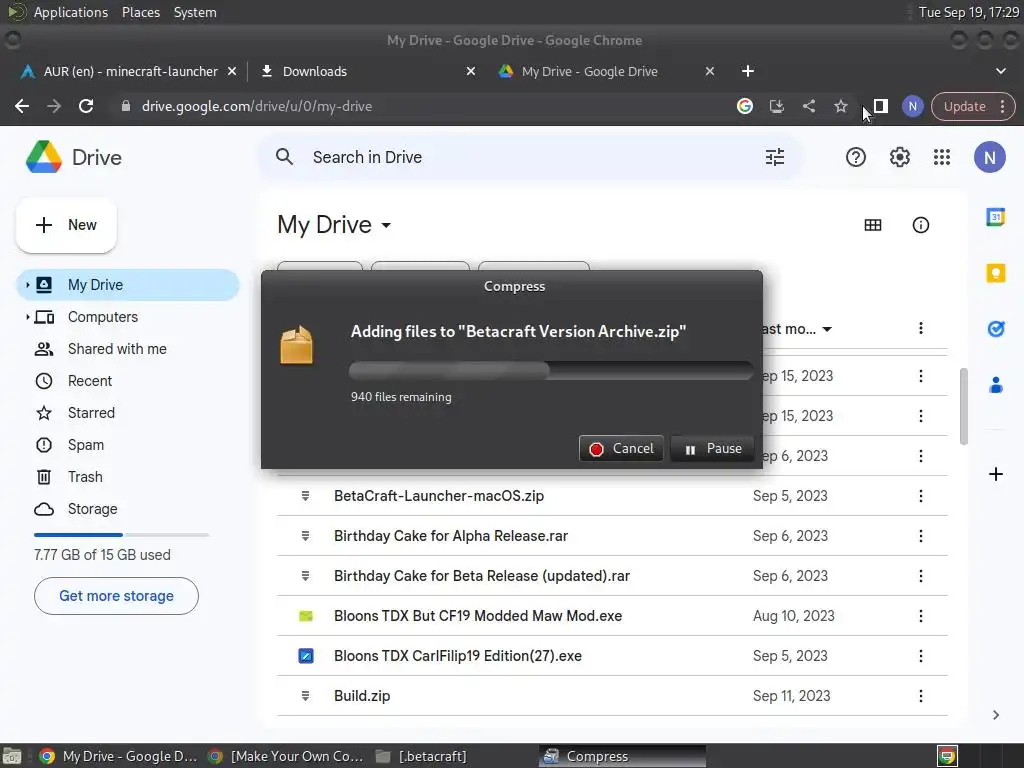The image size is (1024, 768).
Task: Open Applications menu
Action: 71,12
